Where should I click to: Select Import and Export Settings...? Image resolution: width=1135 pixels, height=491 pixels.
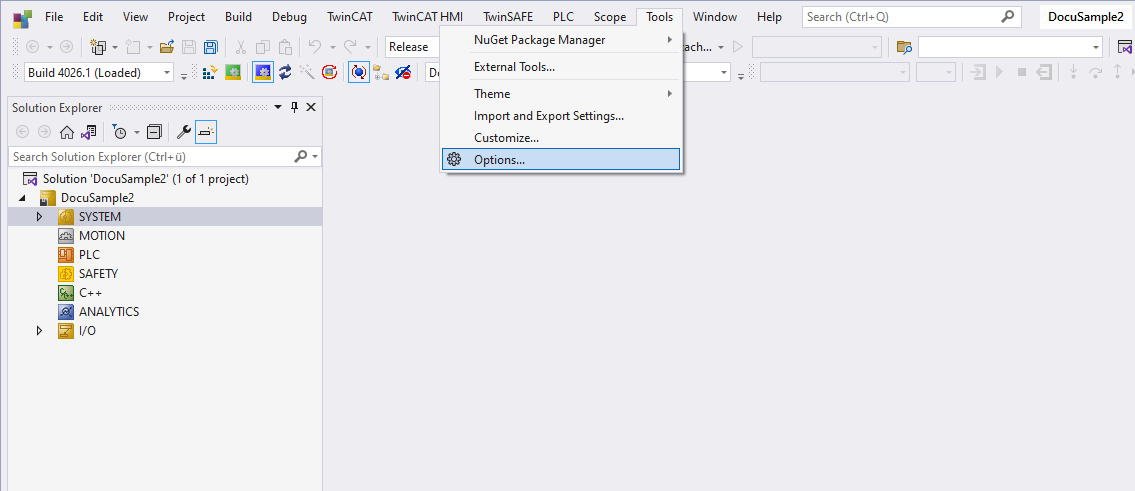[561, 115]
